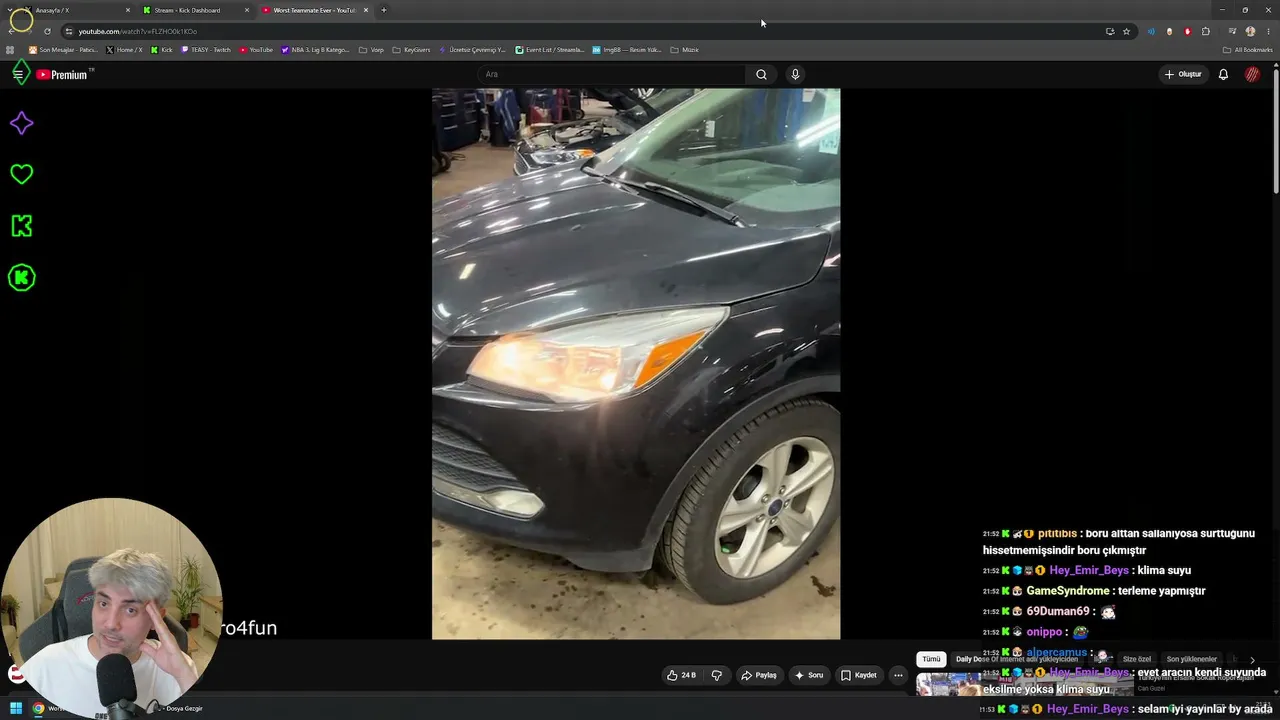Go to YouTube Premium home logo
This screenshot has height=720, width=1280.
[x=64, y=74]
